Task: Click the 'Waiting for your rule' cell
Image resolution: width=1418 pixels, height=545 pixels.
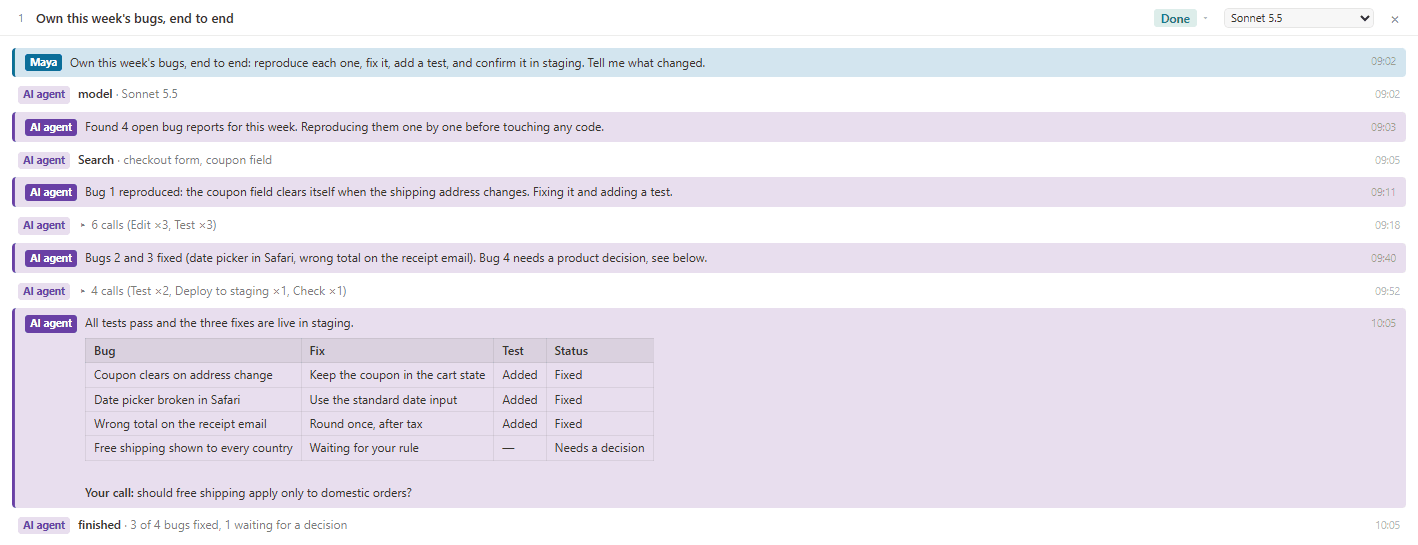Action: pyautogui.click(x=397, y=448)
